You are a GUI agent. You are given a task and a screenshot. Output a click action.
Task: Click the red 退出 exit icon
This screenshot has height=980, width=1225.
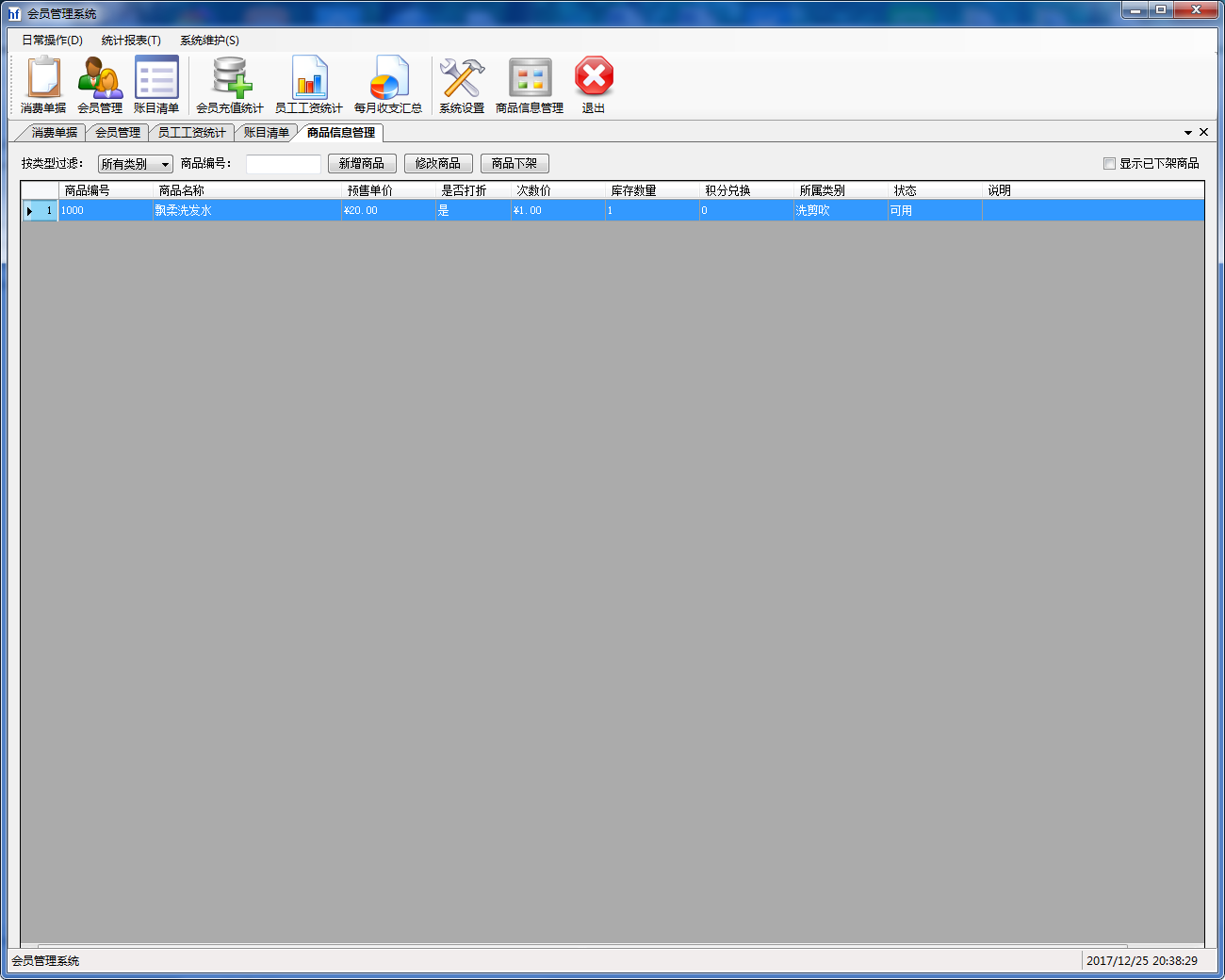(x=593, y=83)
